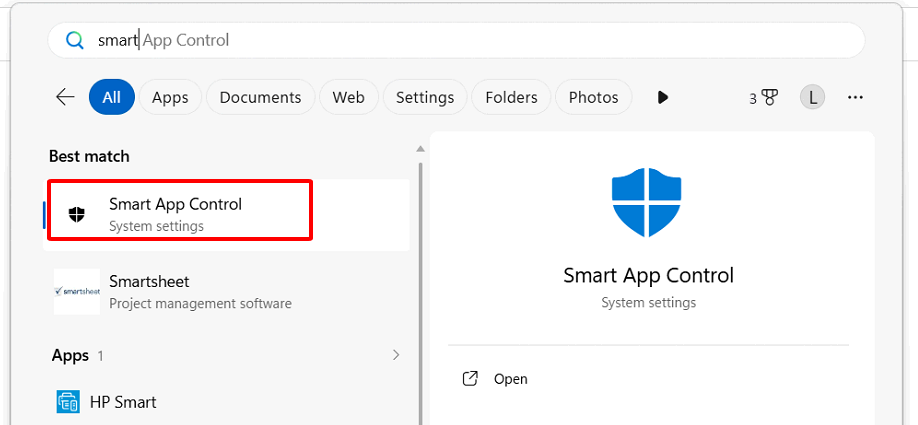Click the HP Smart printer icon
Viewport: 918px width, 425px height.
point(68,402)
